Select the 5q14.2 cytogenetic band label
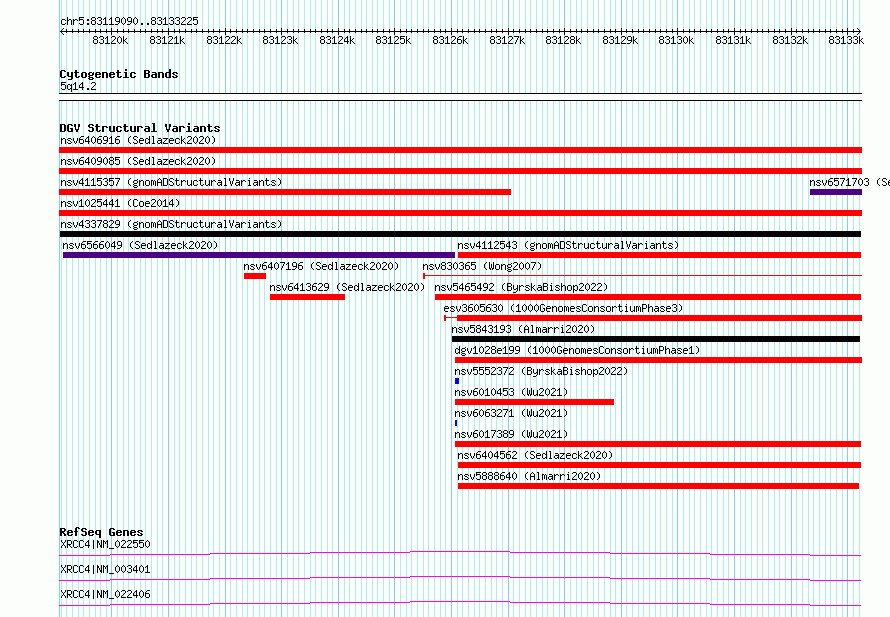The image size is (890, 617). (78, 86)
